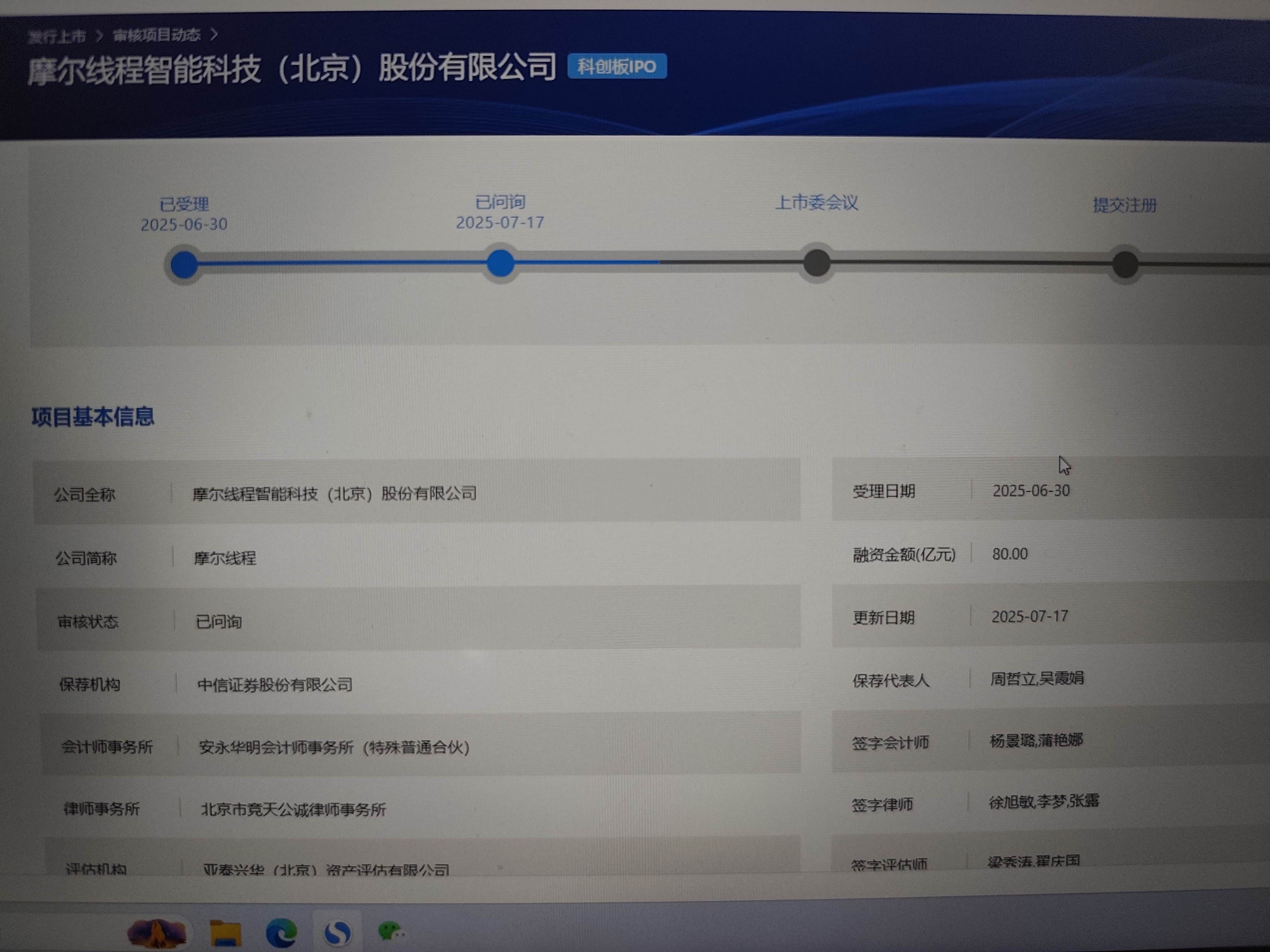Open the 审核项目动态 breadcrumb link
1270x952 pixels.
[x=157, y=35]
